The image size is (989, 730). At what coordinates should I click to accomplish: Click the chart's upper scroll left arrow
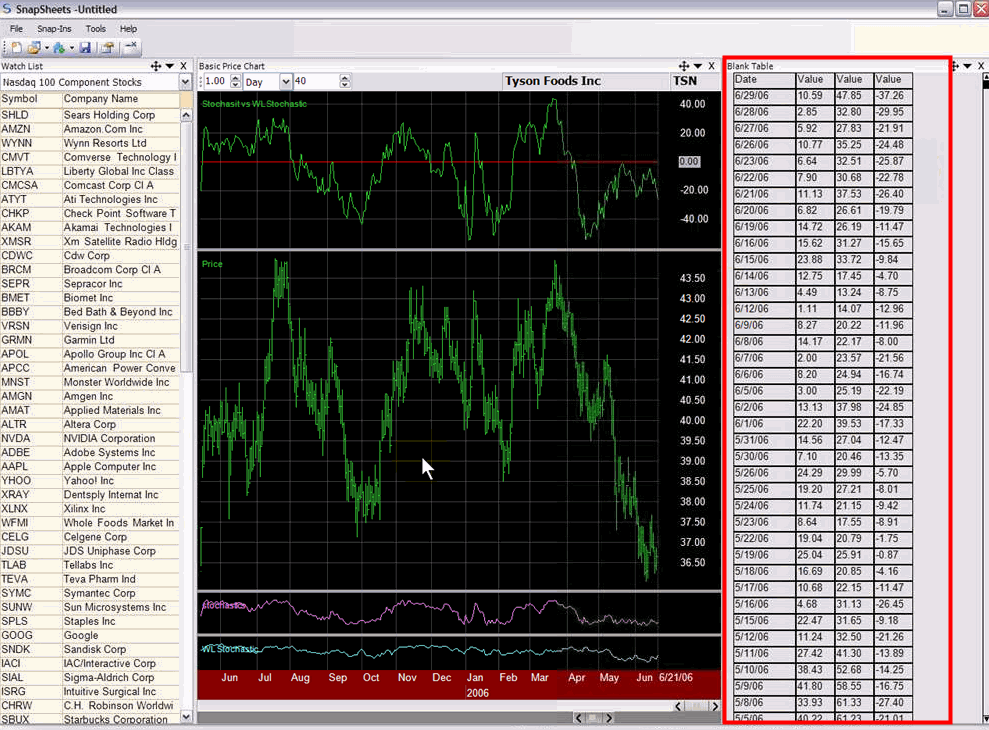coord(678,706)
